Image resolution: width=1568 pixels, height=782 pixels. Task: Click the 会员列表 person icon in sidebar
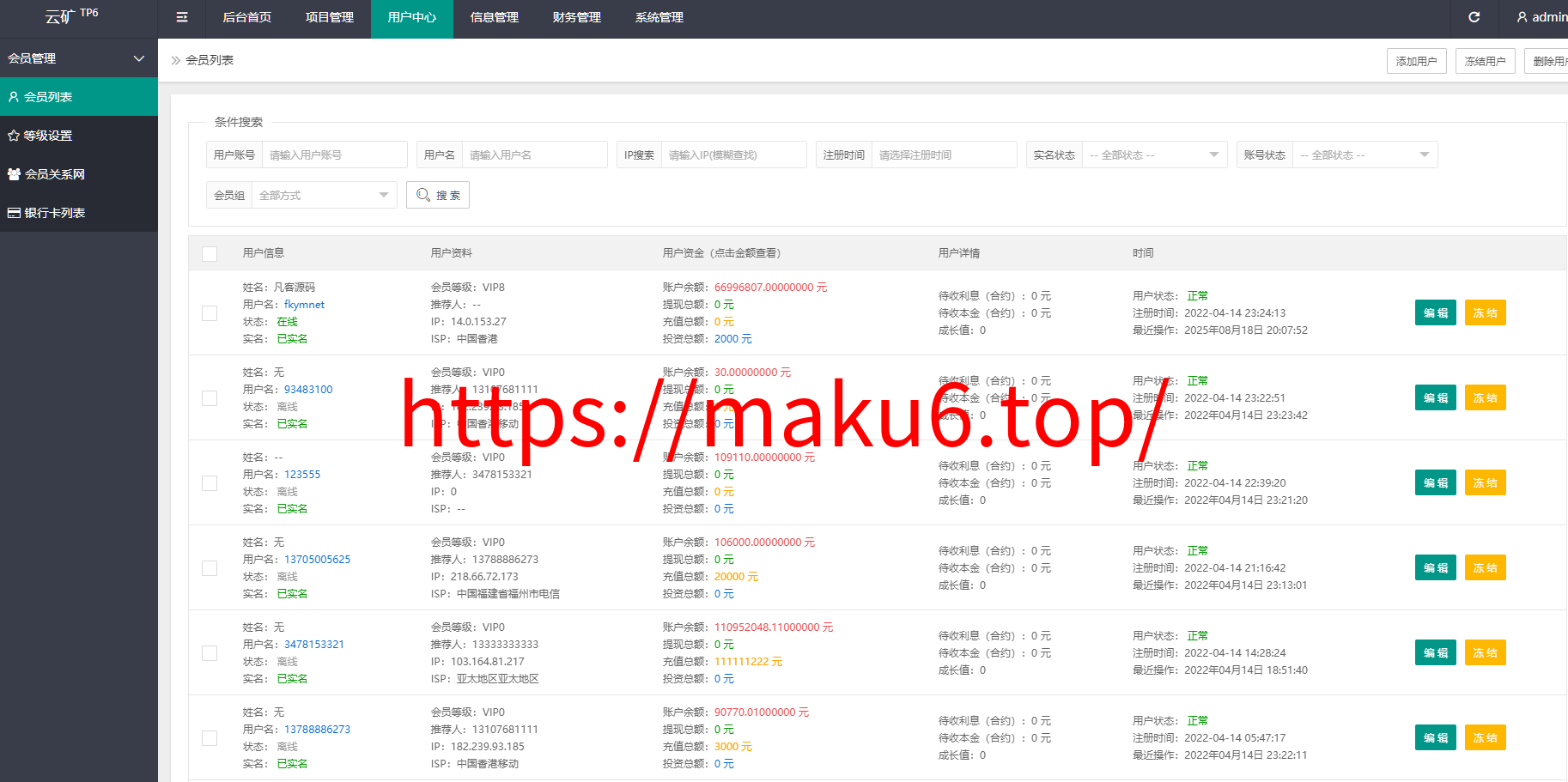(14, 97)
